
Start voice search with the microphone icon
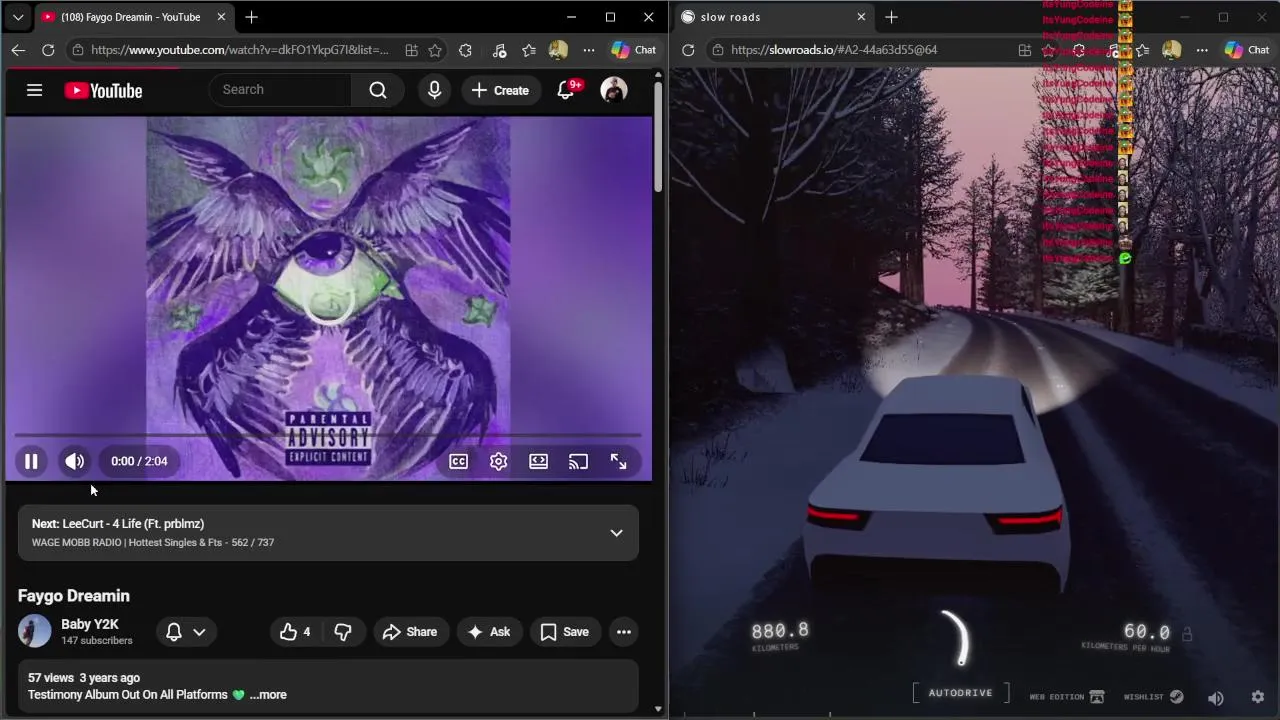(434, 90)
